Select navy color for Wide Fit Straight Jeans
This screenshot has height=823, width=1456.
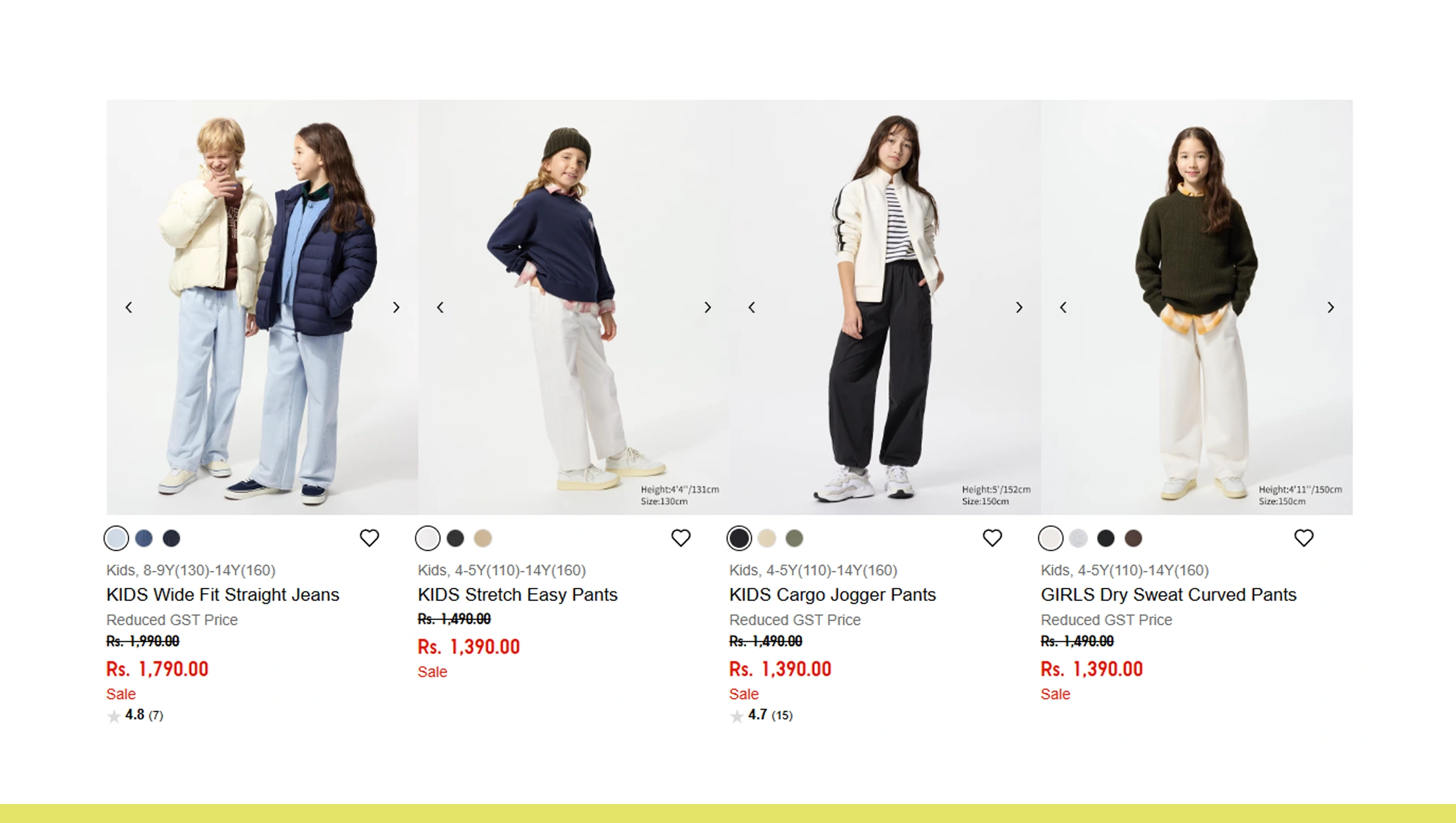[172, 538]
